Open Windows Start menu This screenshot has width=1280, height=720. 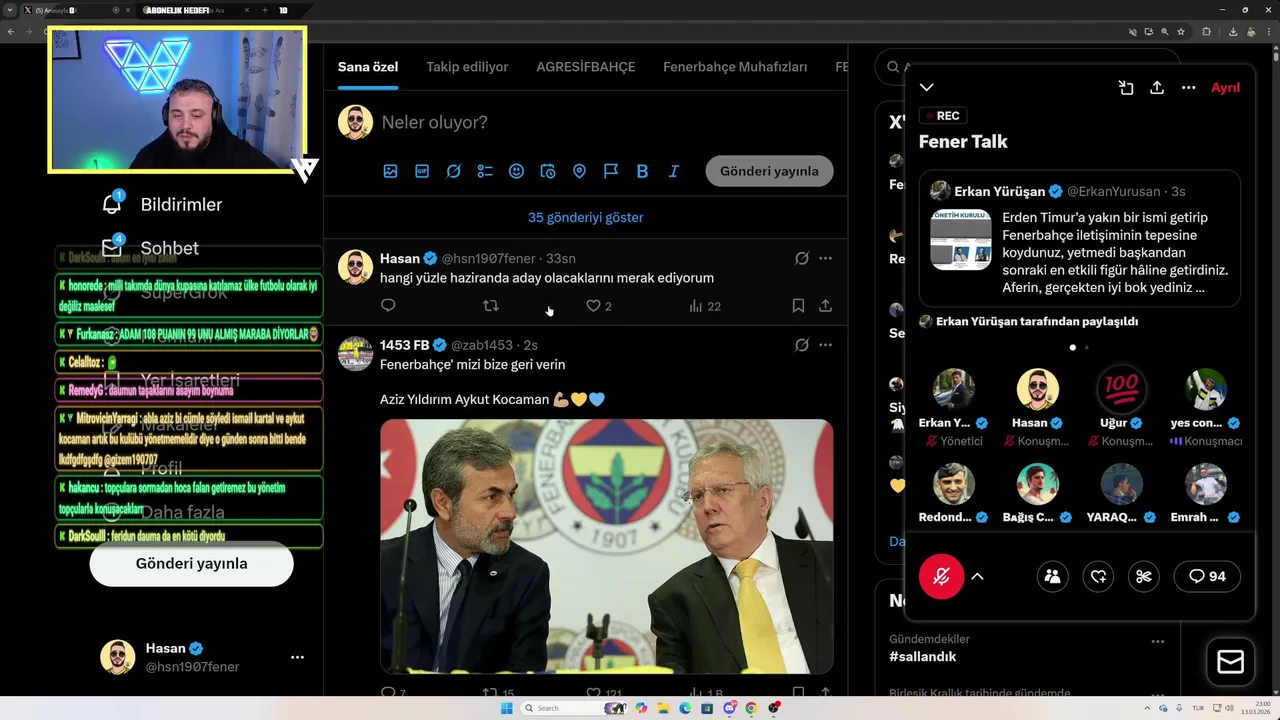506,708
